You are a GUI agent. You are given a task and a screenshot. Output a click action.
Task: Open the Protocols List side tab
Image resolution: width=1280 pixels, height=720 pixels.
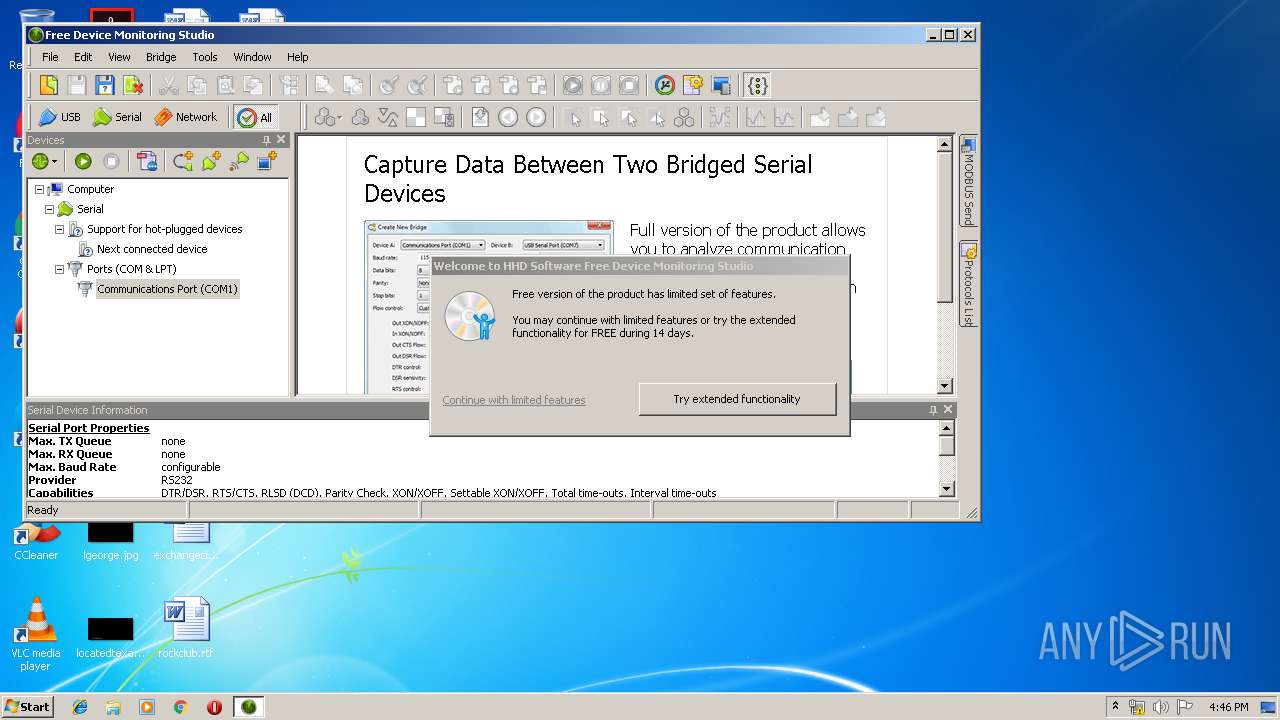968,284
